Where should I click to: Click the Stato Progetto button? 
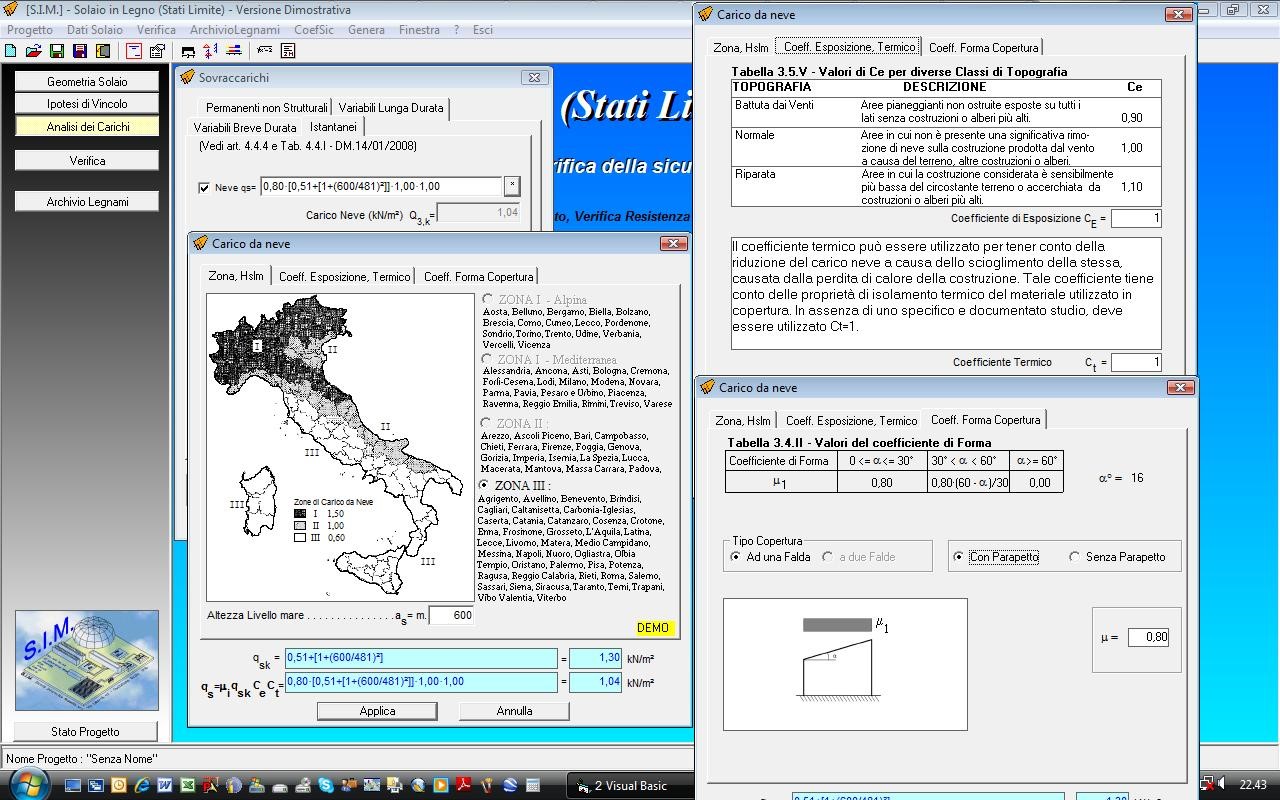(85, 732)
